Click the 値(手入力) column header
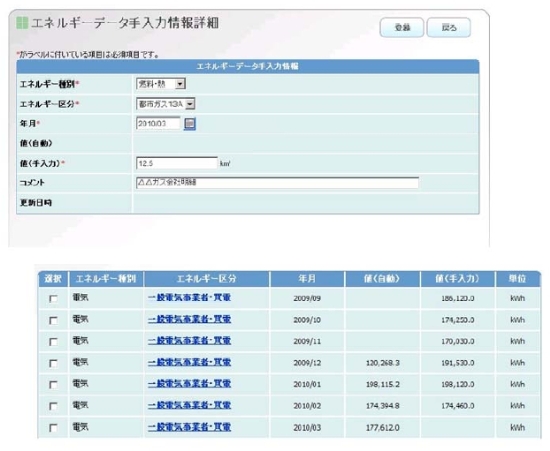This screenshot has height=451, width=550. click(457, 279)
